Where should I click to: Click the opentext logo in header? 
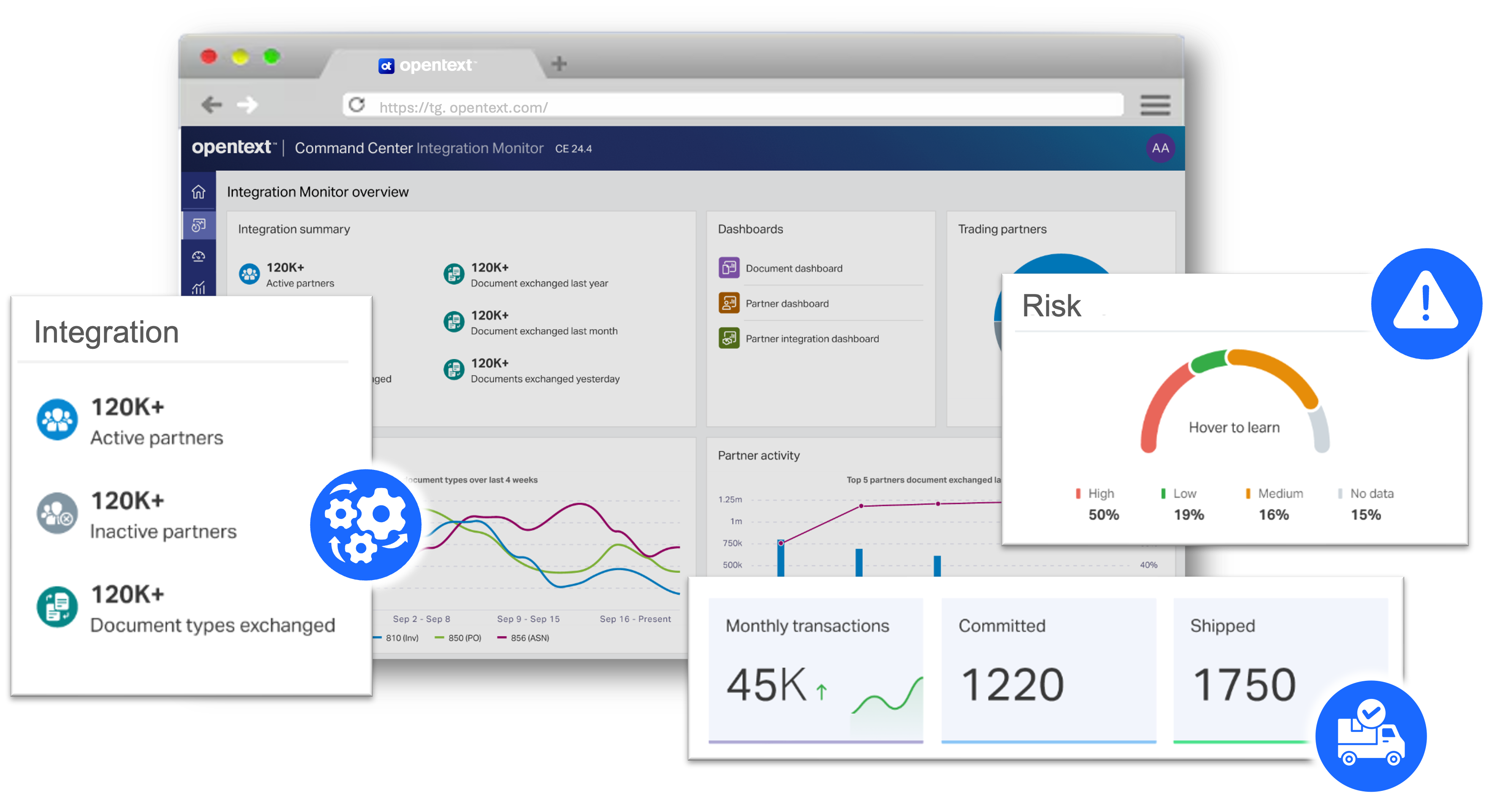point(234,148)
